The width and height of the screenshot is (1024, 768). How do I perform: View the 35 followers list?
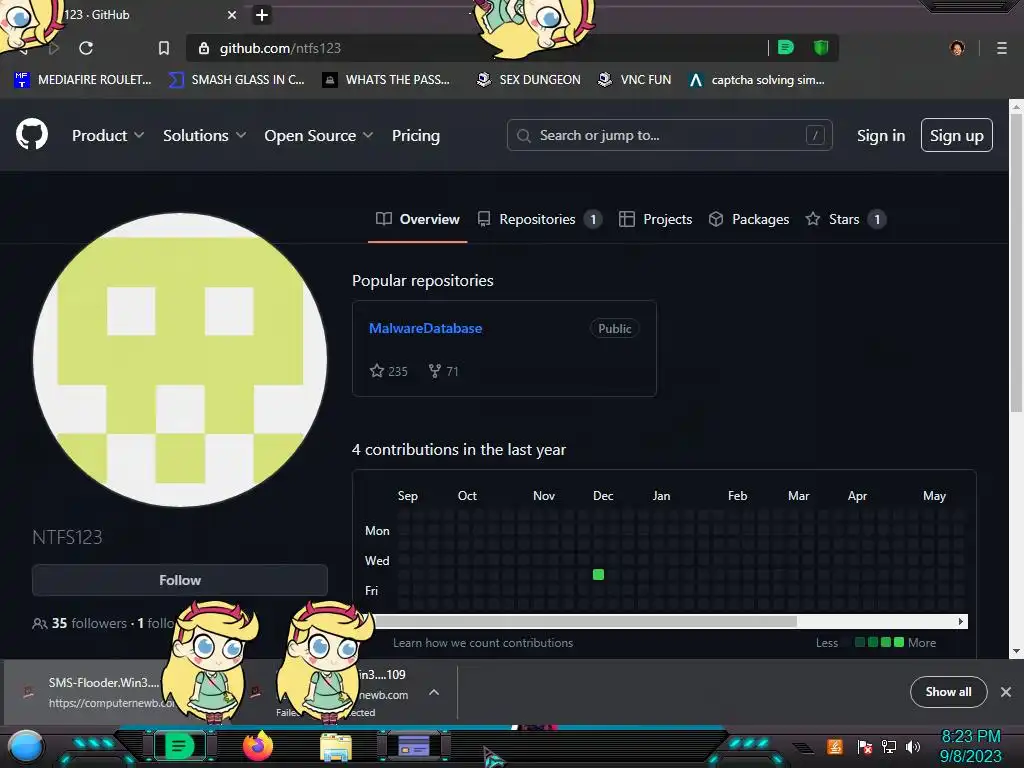[80, 623]
